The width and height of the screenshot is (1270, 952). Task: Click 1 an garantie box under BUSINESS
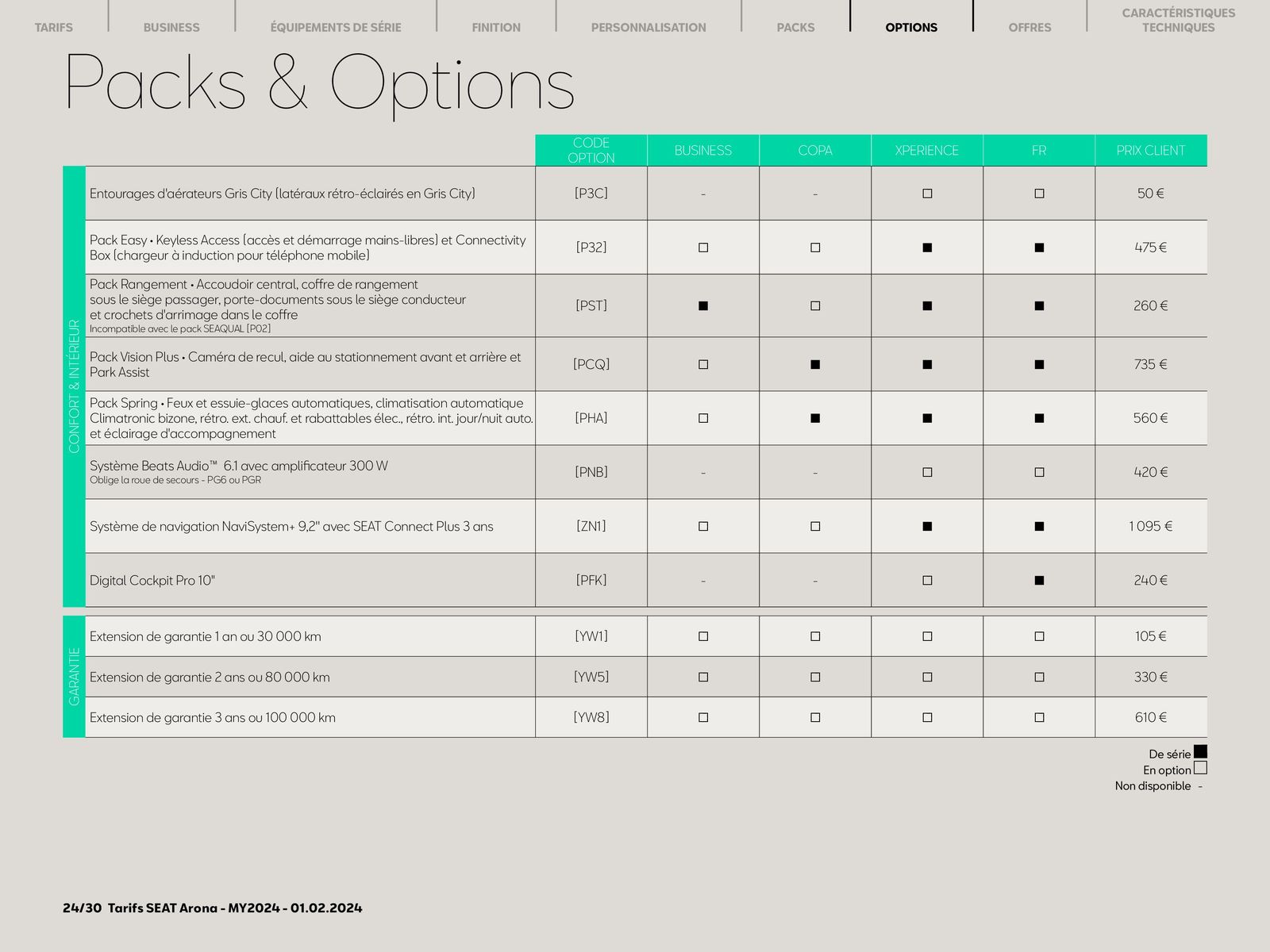(x=703, y=636)
